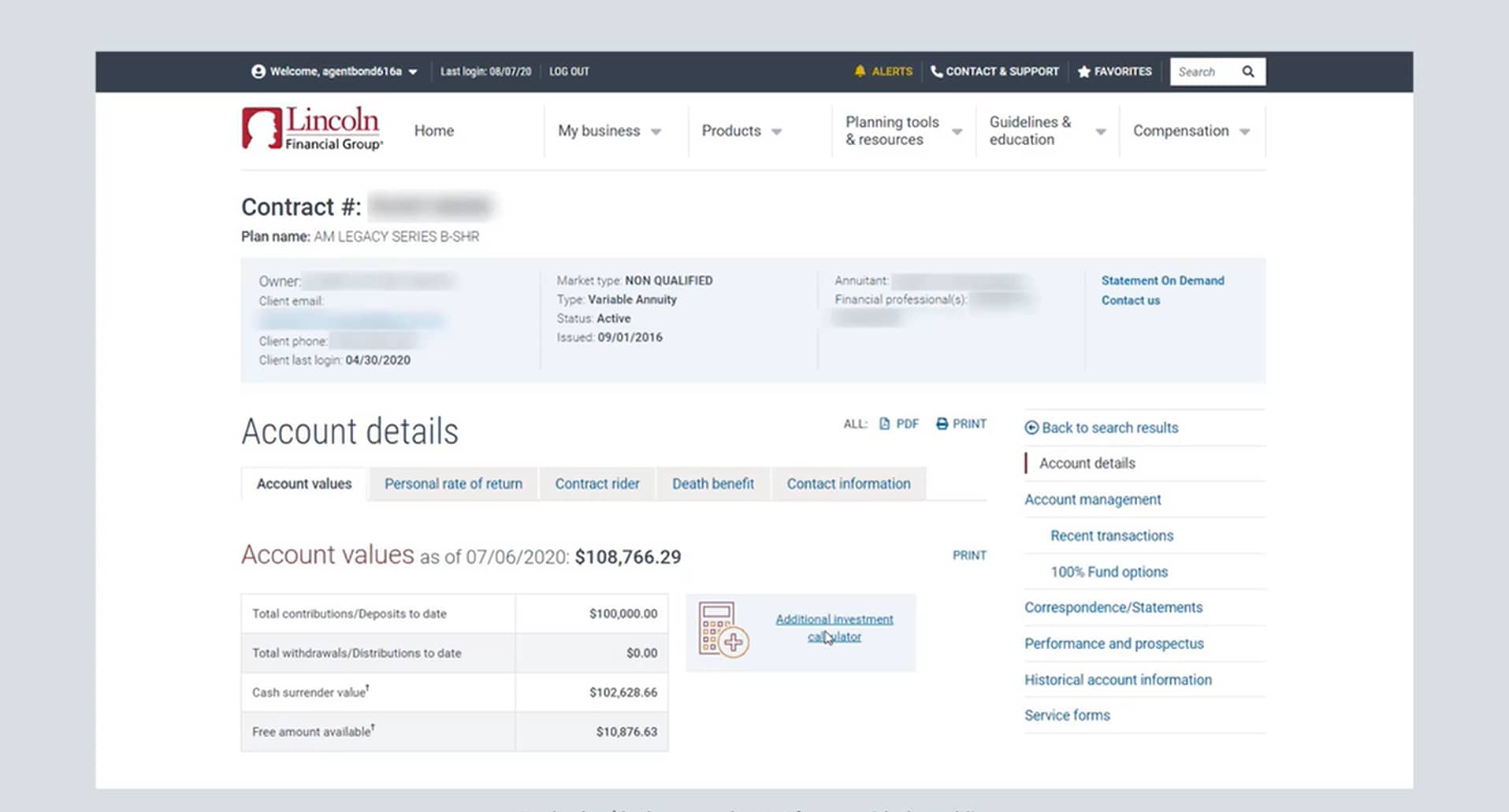The height and width of the screenshot is (812, 1509).
Task: Open Recent transactions in the sidebar
Action: 1112,536
